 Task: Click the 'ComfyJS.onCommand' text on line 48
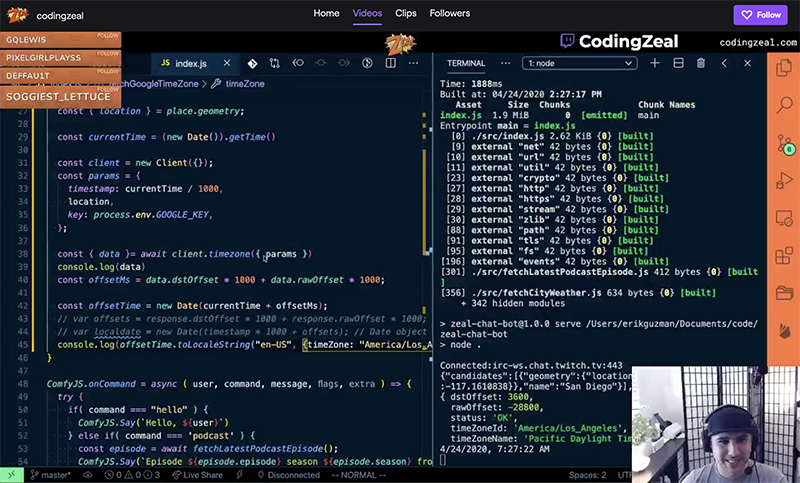[91, 384]
